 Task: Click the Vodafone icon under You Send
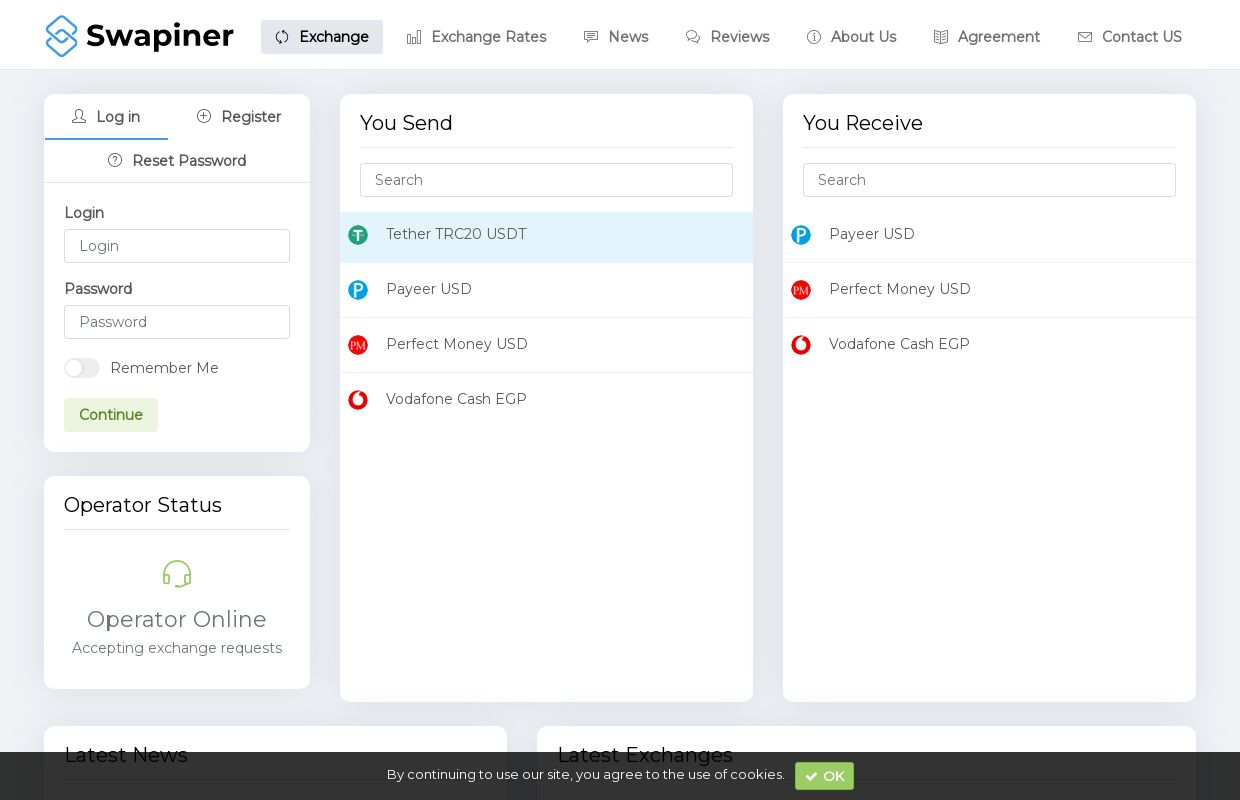[x=358, y=400]
